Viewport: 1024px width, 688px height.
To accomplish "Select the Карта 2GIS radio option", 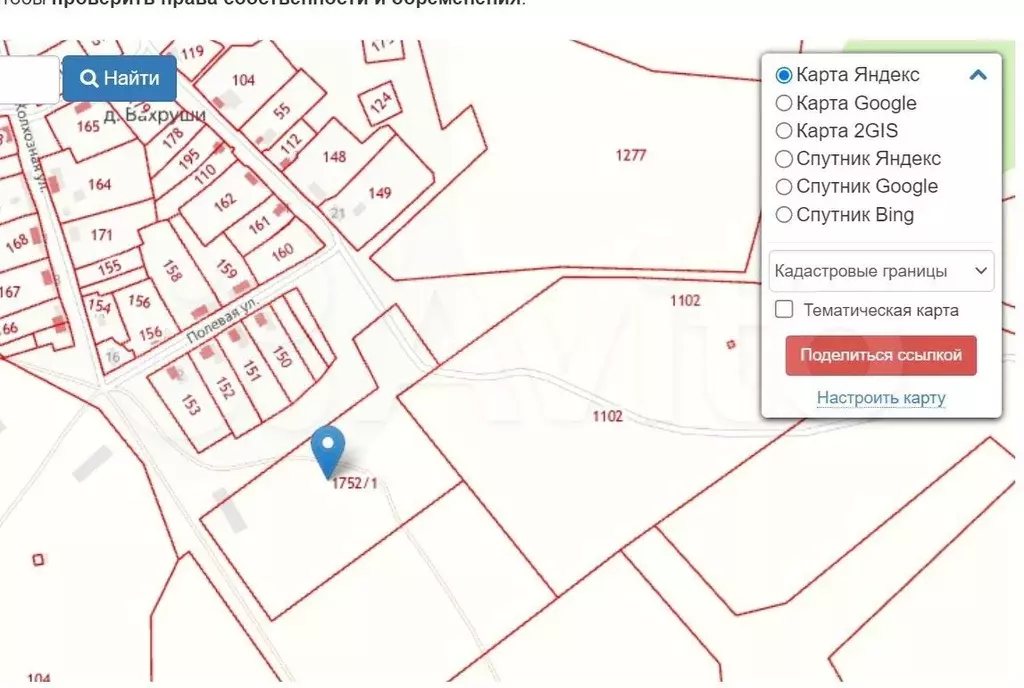I will (x=784, y=131).
